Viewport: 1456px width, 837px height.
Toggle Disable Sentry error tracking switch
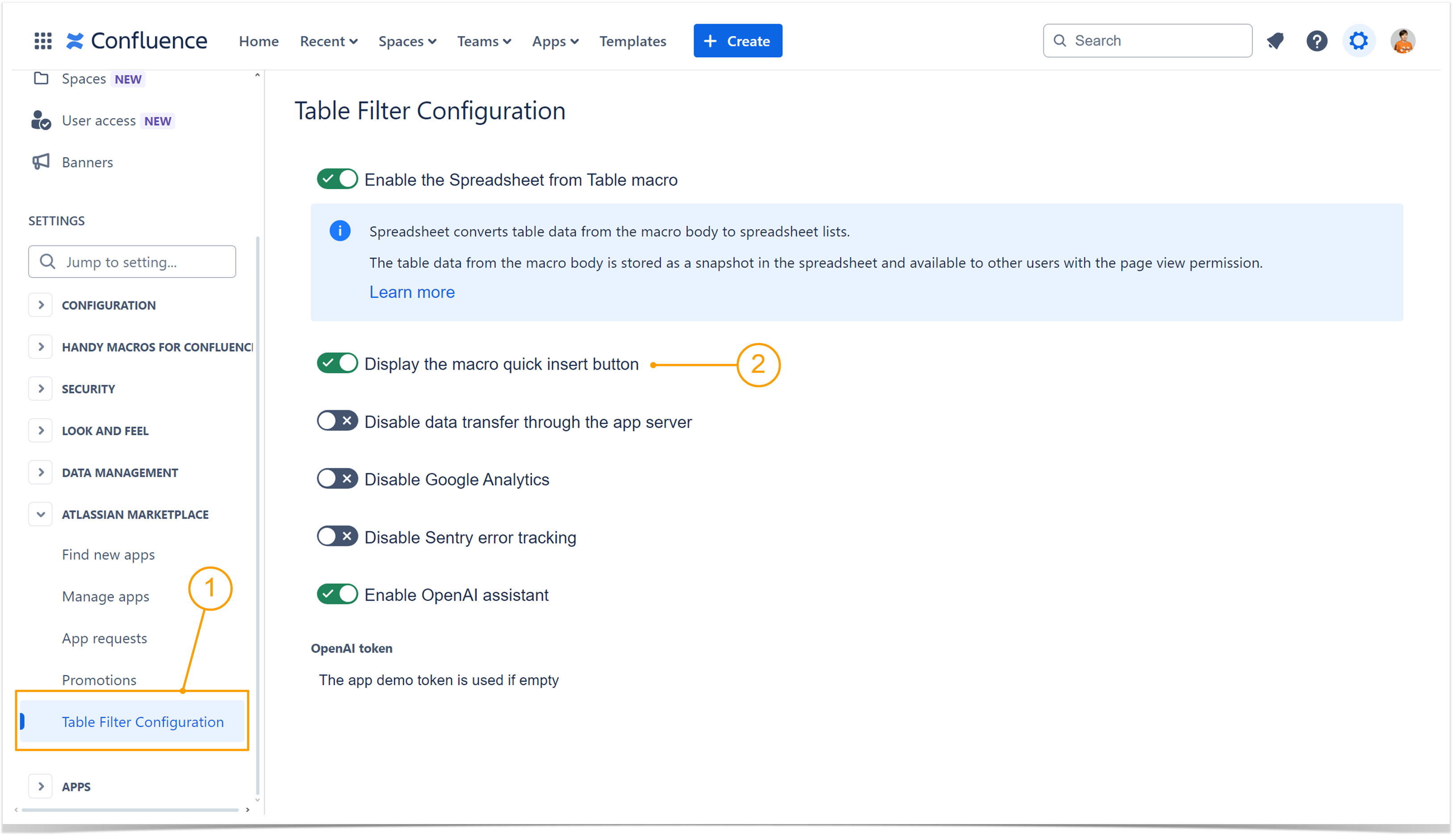338,537
